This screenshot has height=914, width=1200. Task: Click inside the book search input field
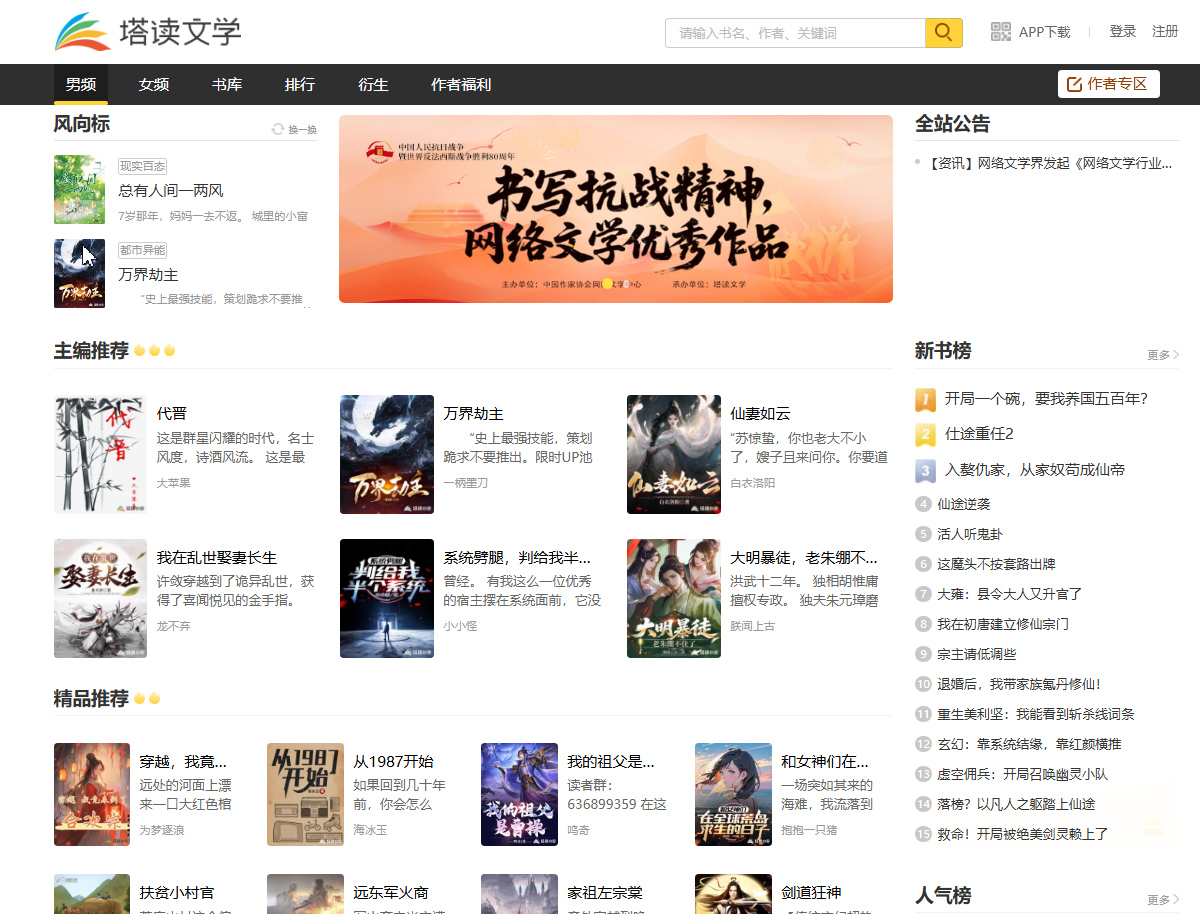tap(795, 33)
